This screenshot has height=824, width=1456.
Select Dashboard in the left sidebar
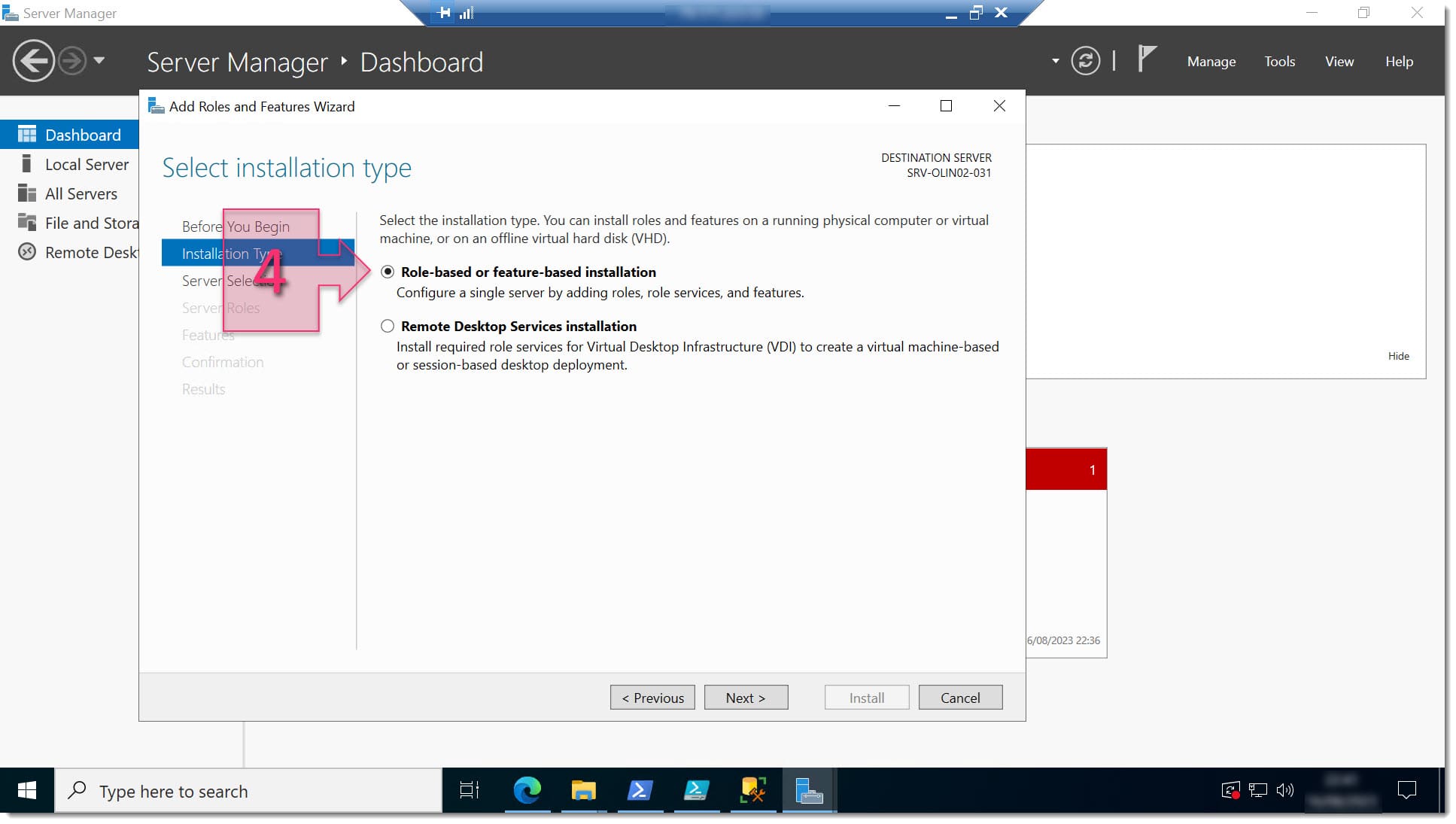pyautogui.click(x=69, y=135)
